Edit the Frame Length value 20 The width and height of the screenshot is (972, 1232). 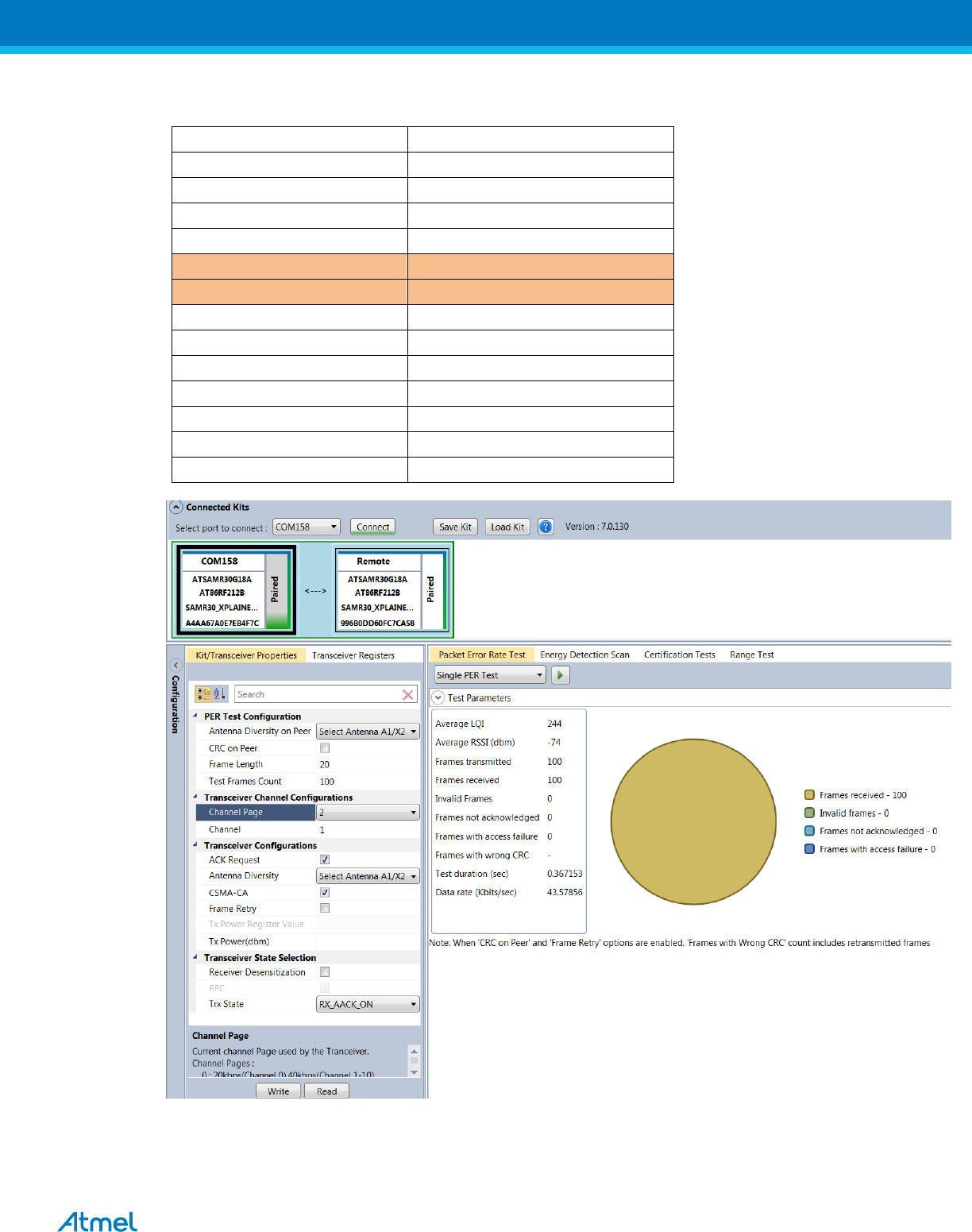coord(368,764)
